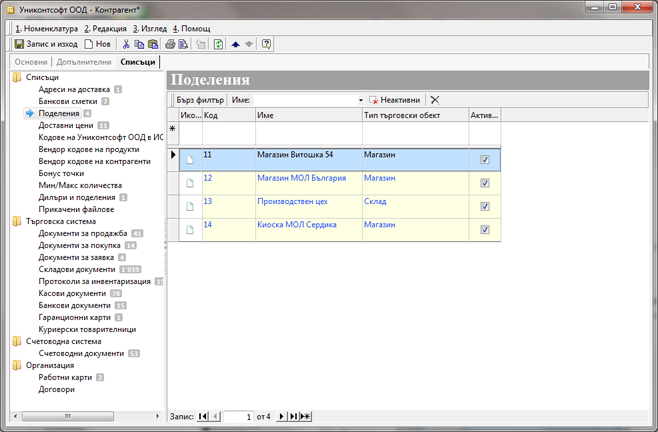The height and width of the screenshot is (432, 658).
Task: Go to next record navigation button
Action: tap(282, 416)
